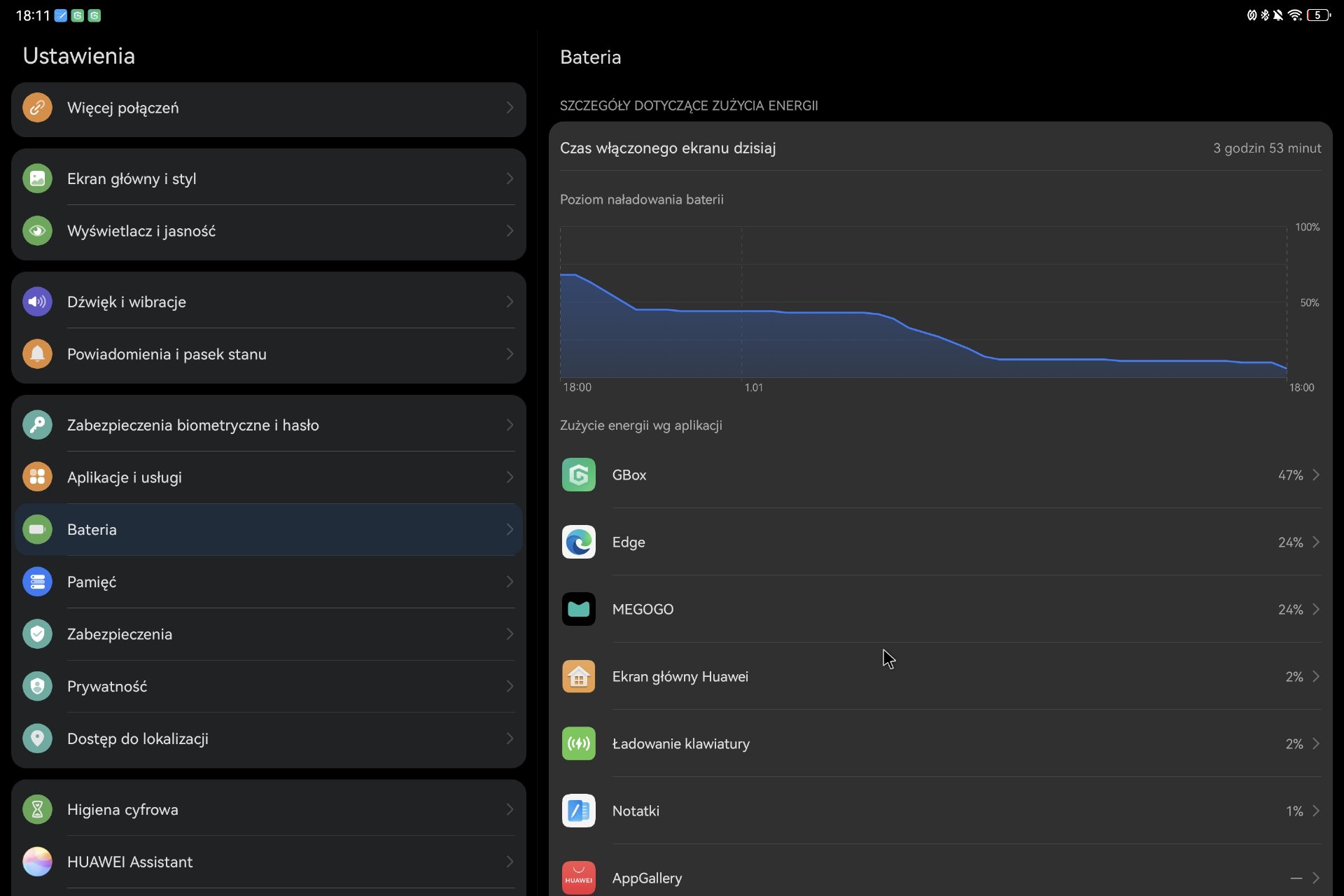
Task: Open Notatki energy usage entry
Action: coord(941,811)
